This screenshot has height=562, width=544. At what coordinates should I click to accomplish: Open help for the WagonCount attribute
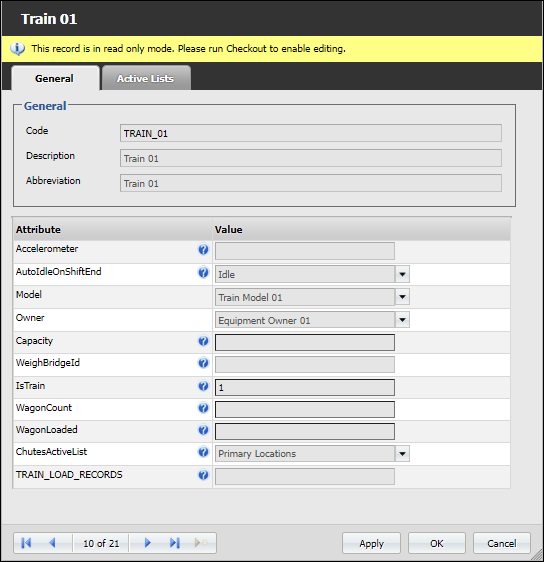tap(203, 408)
